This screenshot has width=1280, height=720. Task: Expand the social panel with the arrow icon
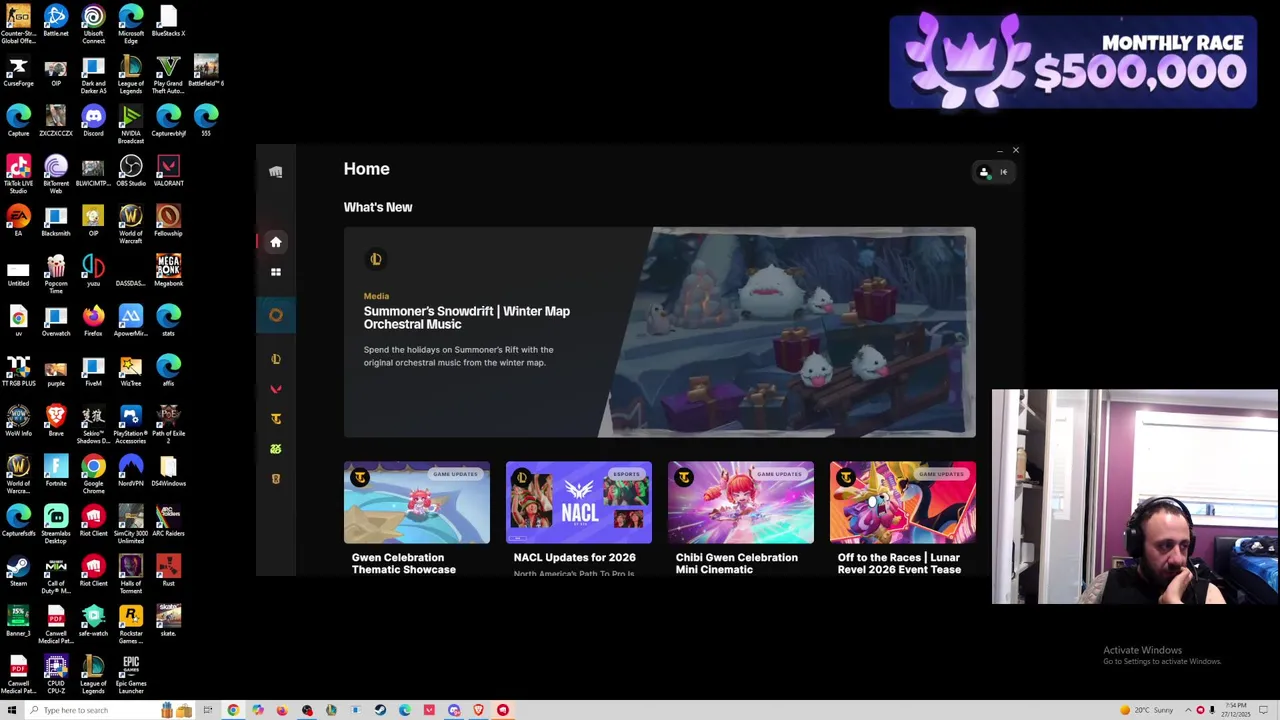(x=1004, y=172)
